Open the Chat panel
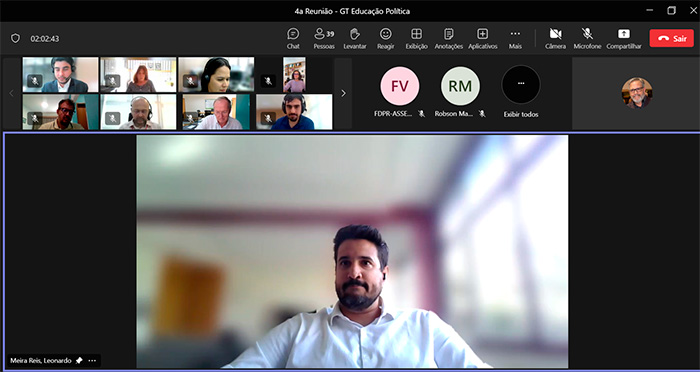 point(293,38)
